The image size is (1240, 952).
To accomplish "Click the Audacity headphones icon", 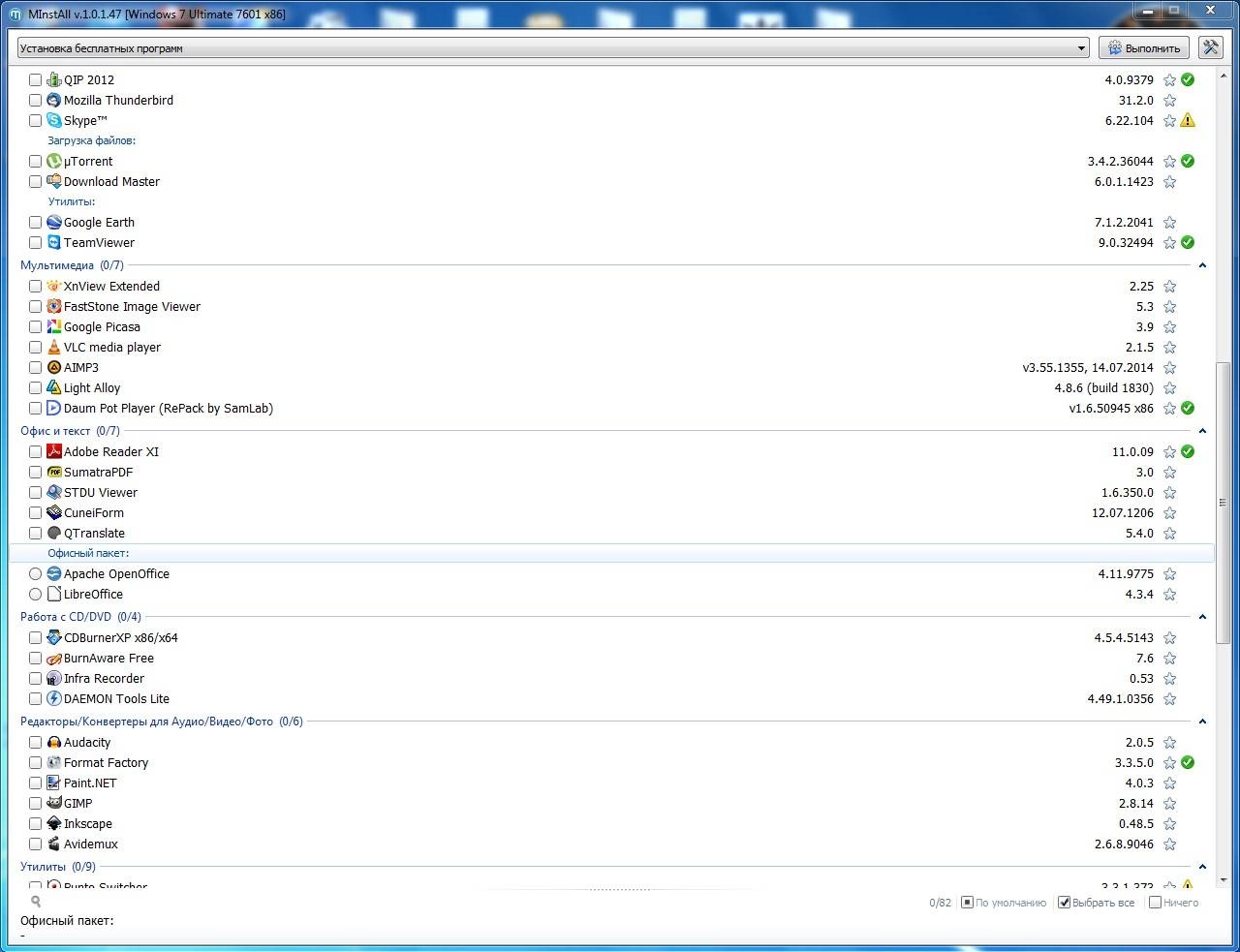I will click(54, 742).
